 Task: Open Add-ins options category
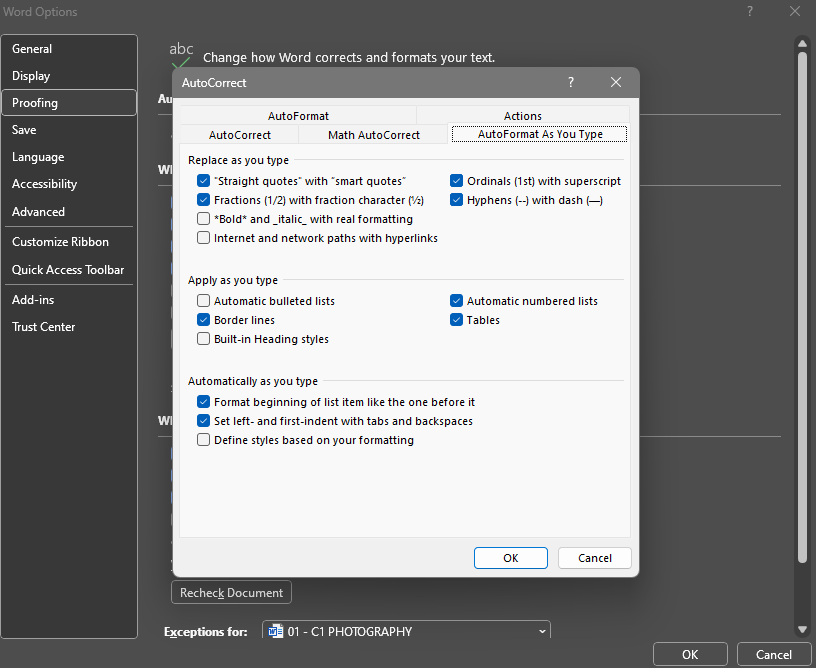[x=69, y=299]
